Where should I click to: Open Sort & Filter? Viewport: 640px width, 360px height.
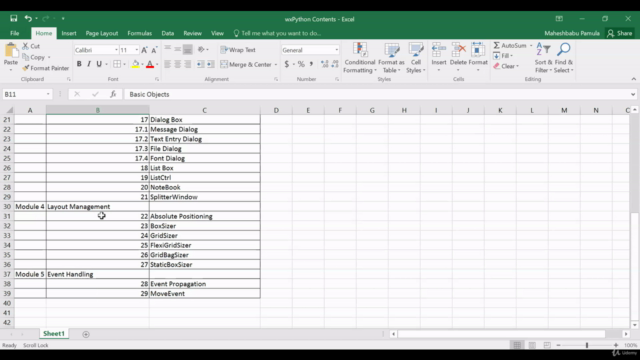(x=543, y=58)
